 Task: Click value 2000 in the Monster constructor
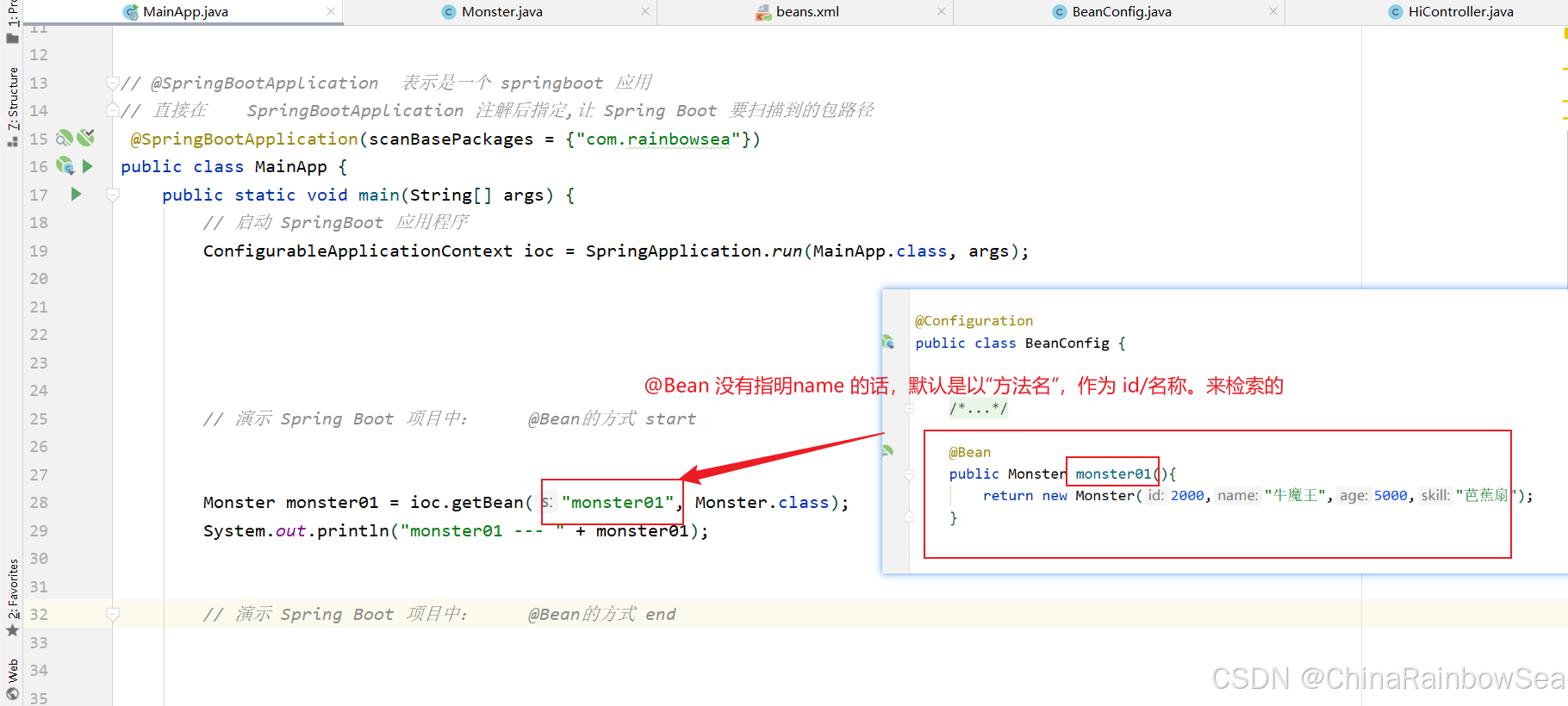pyautogui.click(x=1187, y=495)
